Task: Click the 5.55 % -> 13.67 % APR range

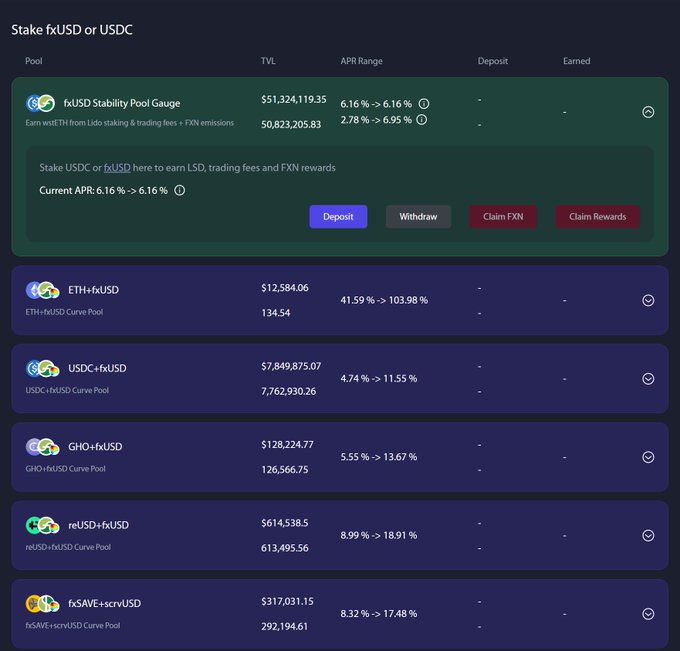Action: pyautogui.click(x=379, y=457)
